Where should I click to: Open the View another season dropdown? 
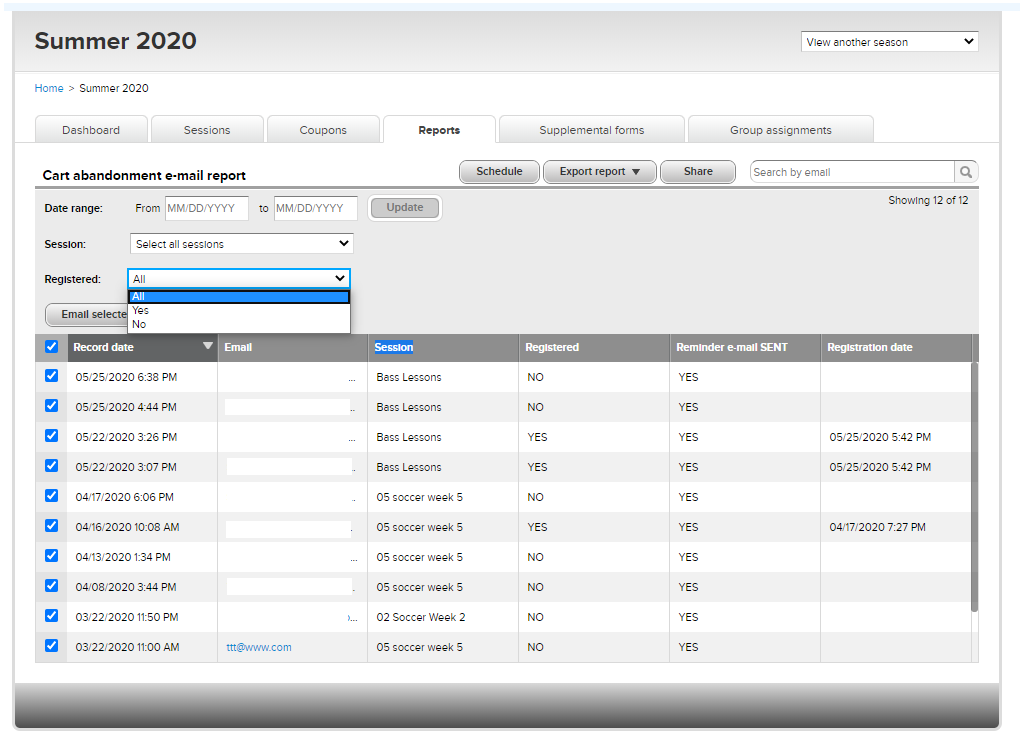click(x=889, y=42)
